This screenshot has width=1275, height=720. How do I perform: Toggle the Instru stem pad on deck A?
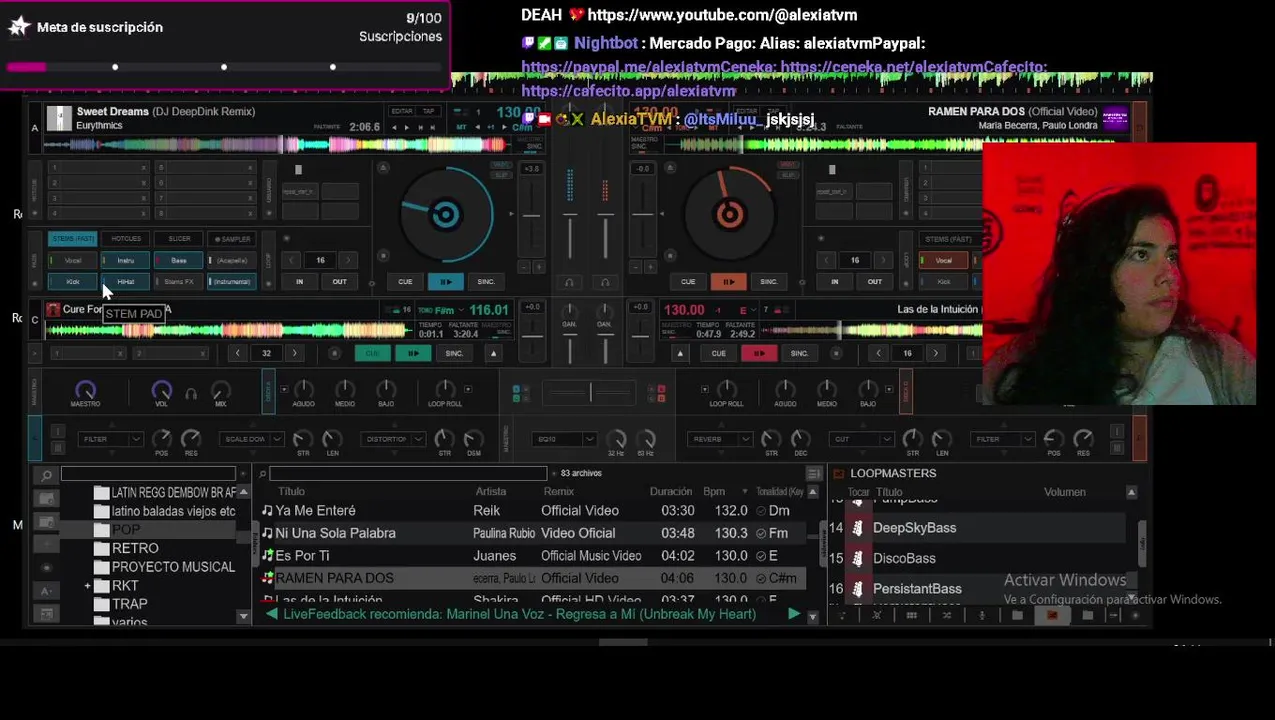pos(125,261)
